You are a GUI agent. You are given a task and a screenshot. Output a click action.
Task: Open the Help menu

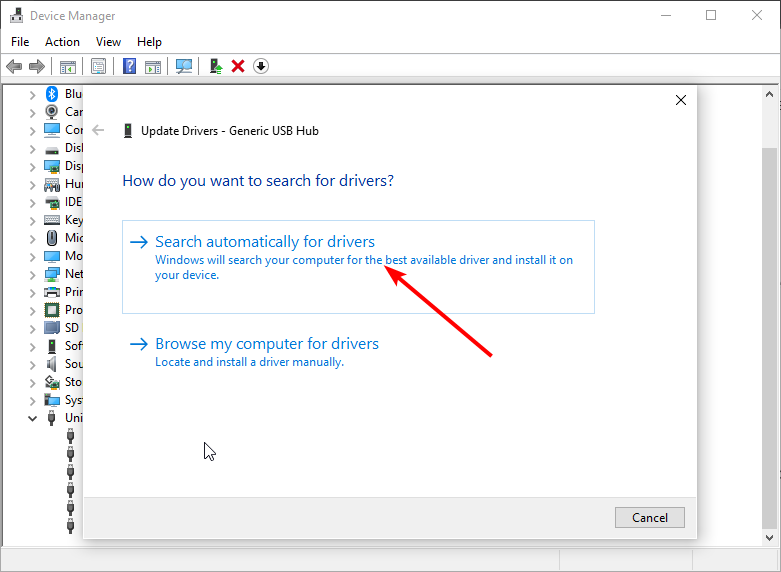pyautogui.click(x=149, y=42)
